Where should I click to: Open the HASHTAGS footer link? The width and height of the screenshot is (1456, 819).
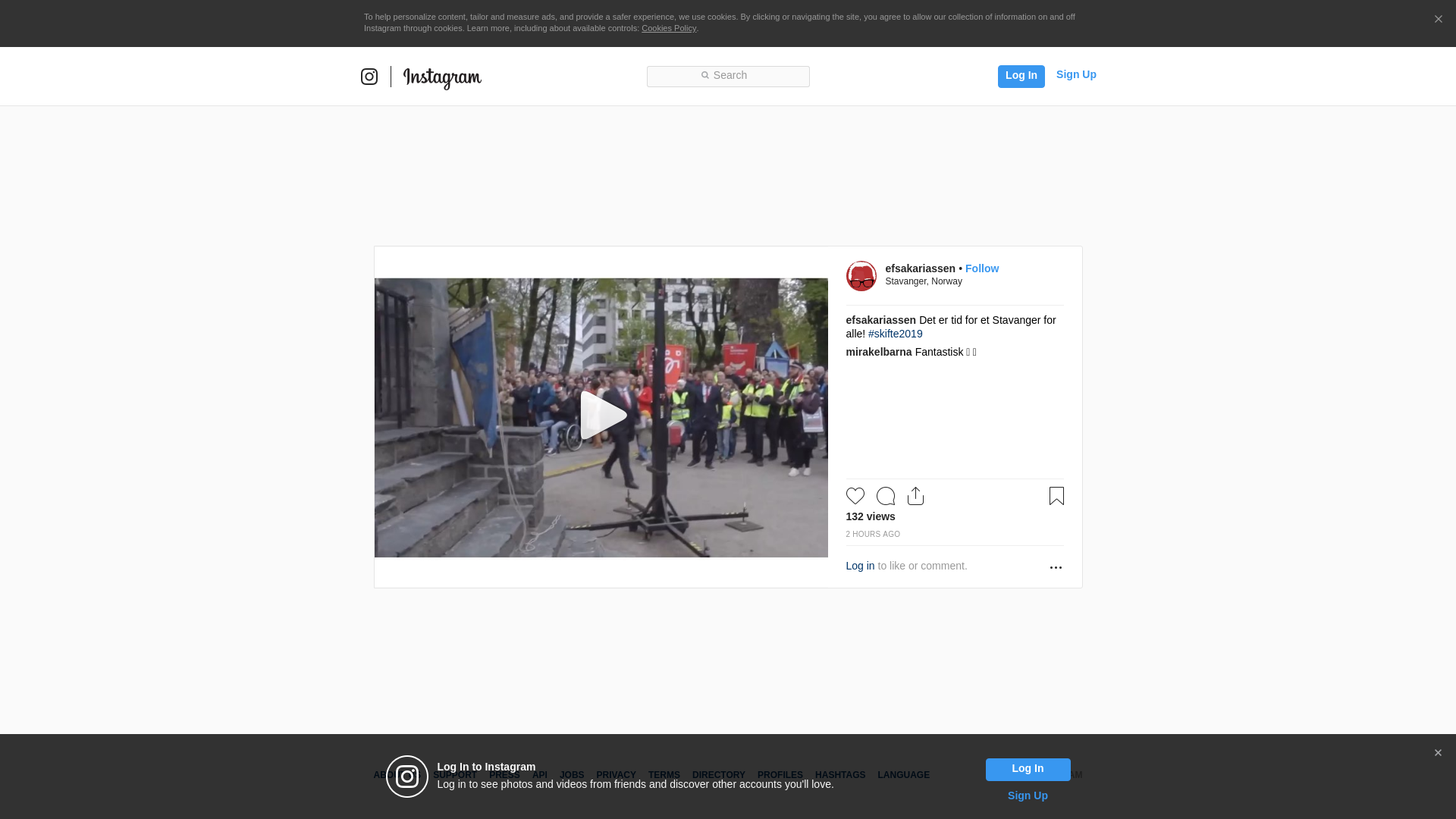click(x=839, y=775)
